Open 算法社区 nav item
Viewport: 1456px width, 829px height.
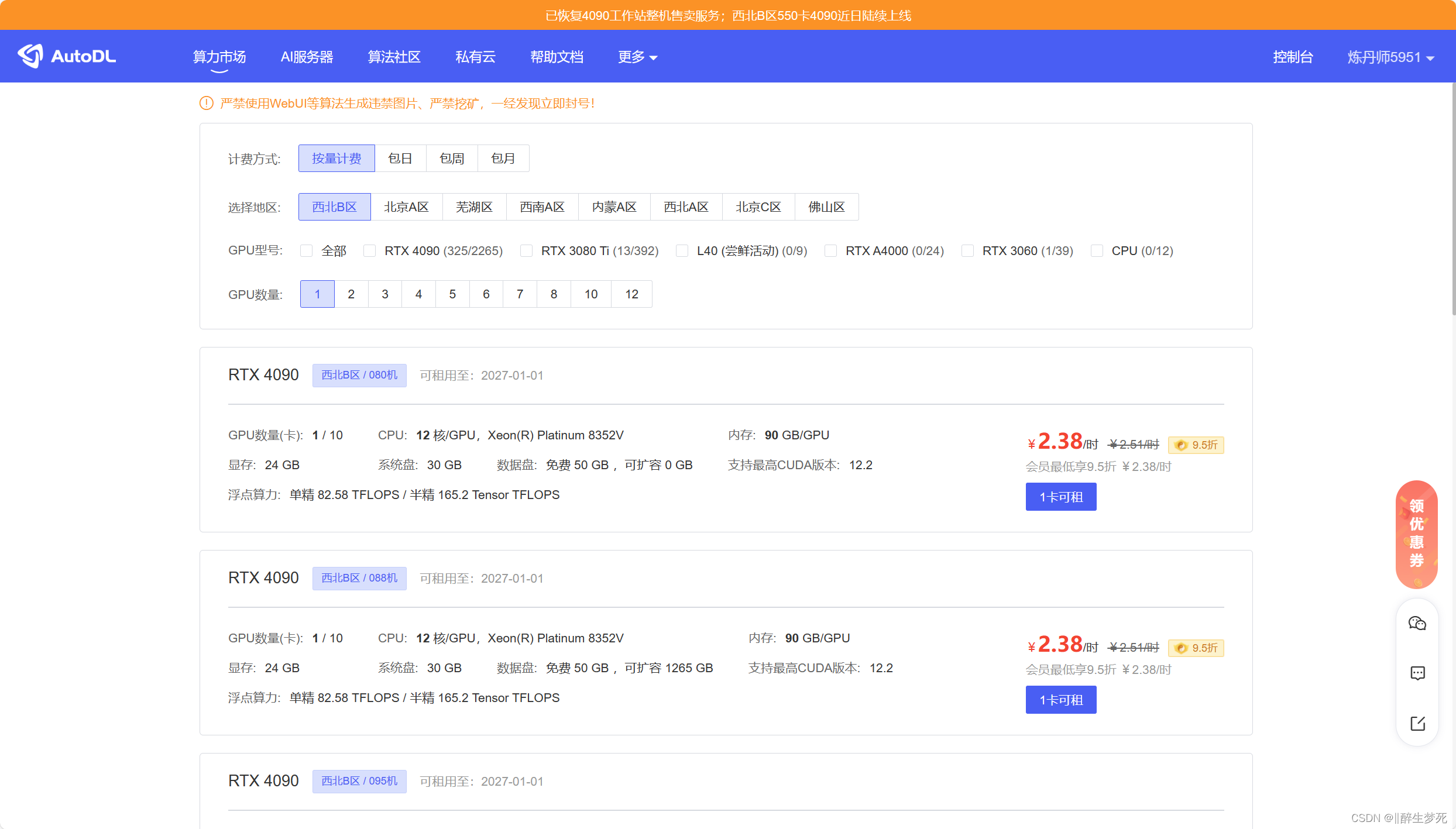coord(394,57)
